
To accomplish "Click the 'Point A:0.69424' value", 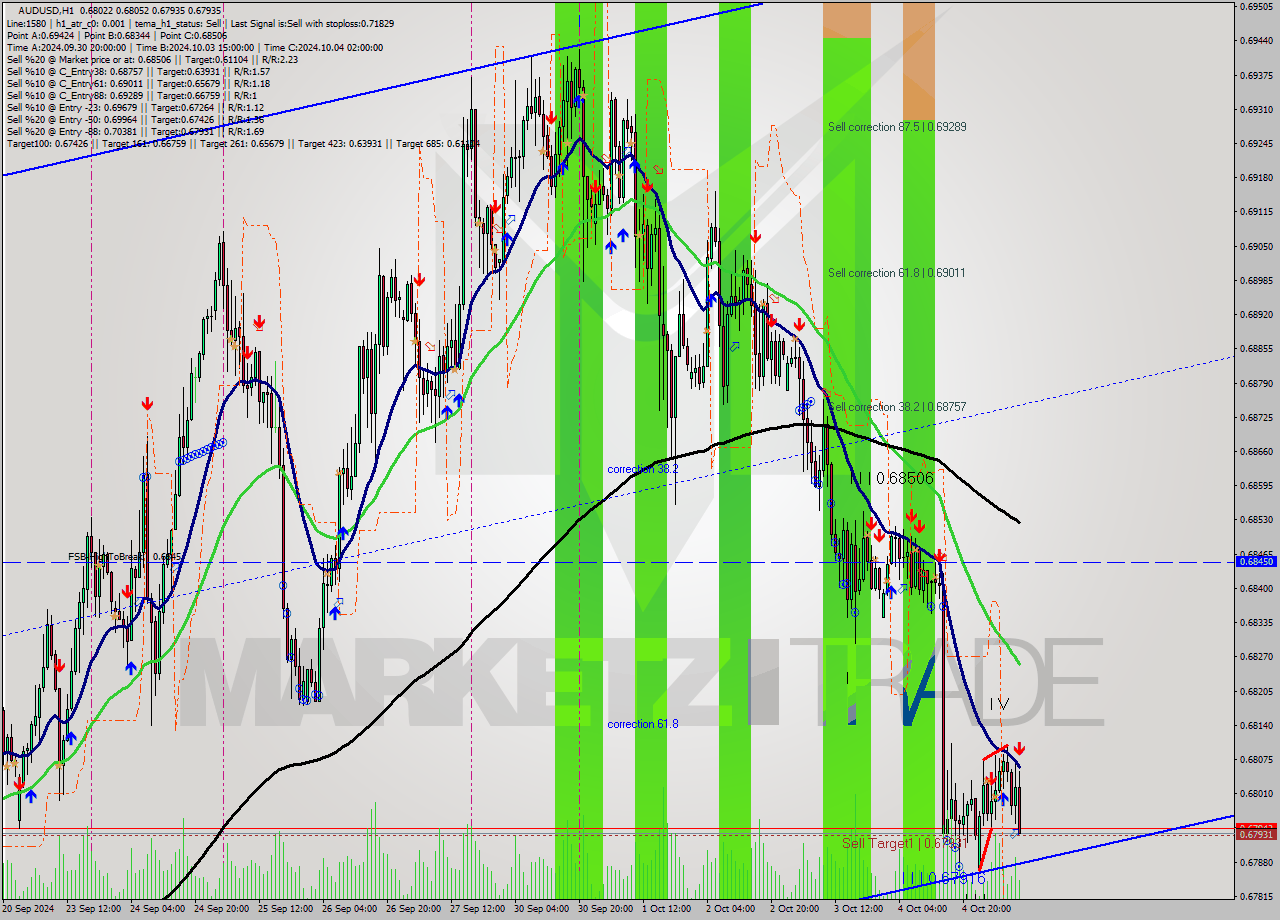I will [x=39, y=35].
